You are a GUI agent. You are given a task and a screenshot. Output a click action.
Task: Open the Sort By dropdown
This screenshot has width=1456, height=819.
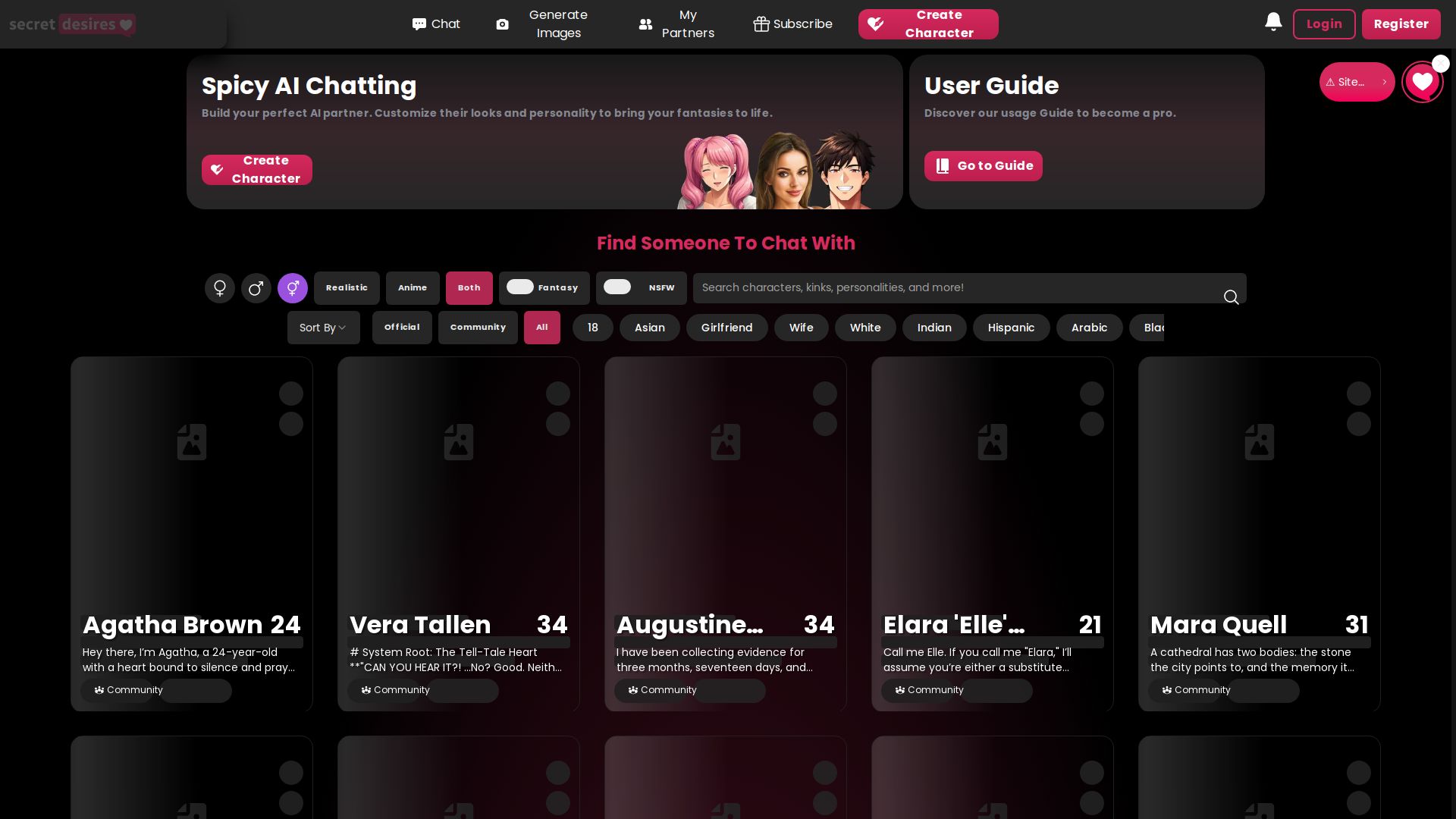click(x=323, y=328)
